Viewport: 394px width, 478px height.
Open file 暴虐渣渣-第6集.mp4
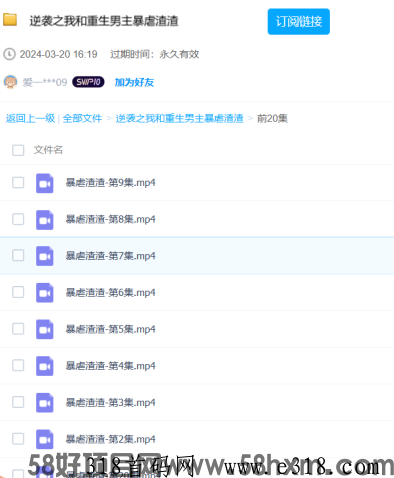[x=111, y=293]
